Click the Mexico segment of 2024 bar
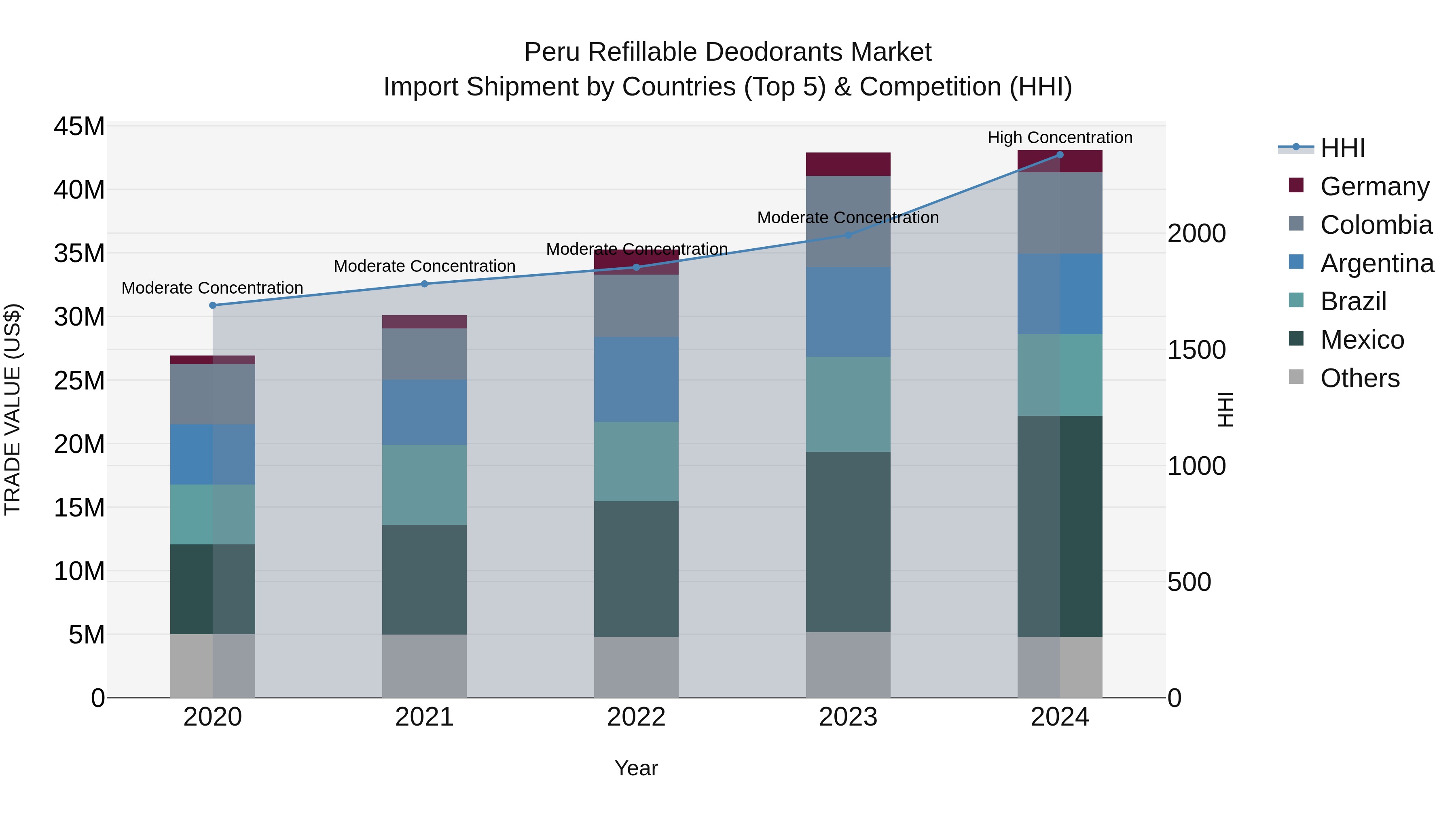This screenshot has width=1456, height=819. pyautogui.click(x=1060, y=527)
